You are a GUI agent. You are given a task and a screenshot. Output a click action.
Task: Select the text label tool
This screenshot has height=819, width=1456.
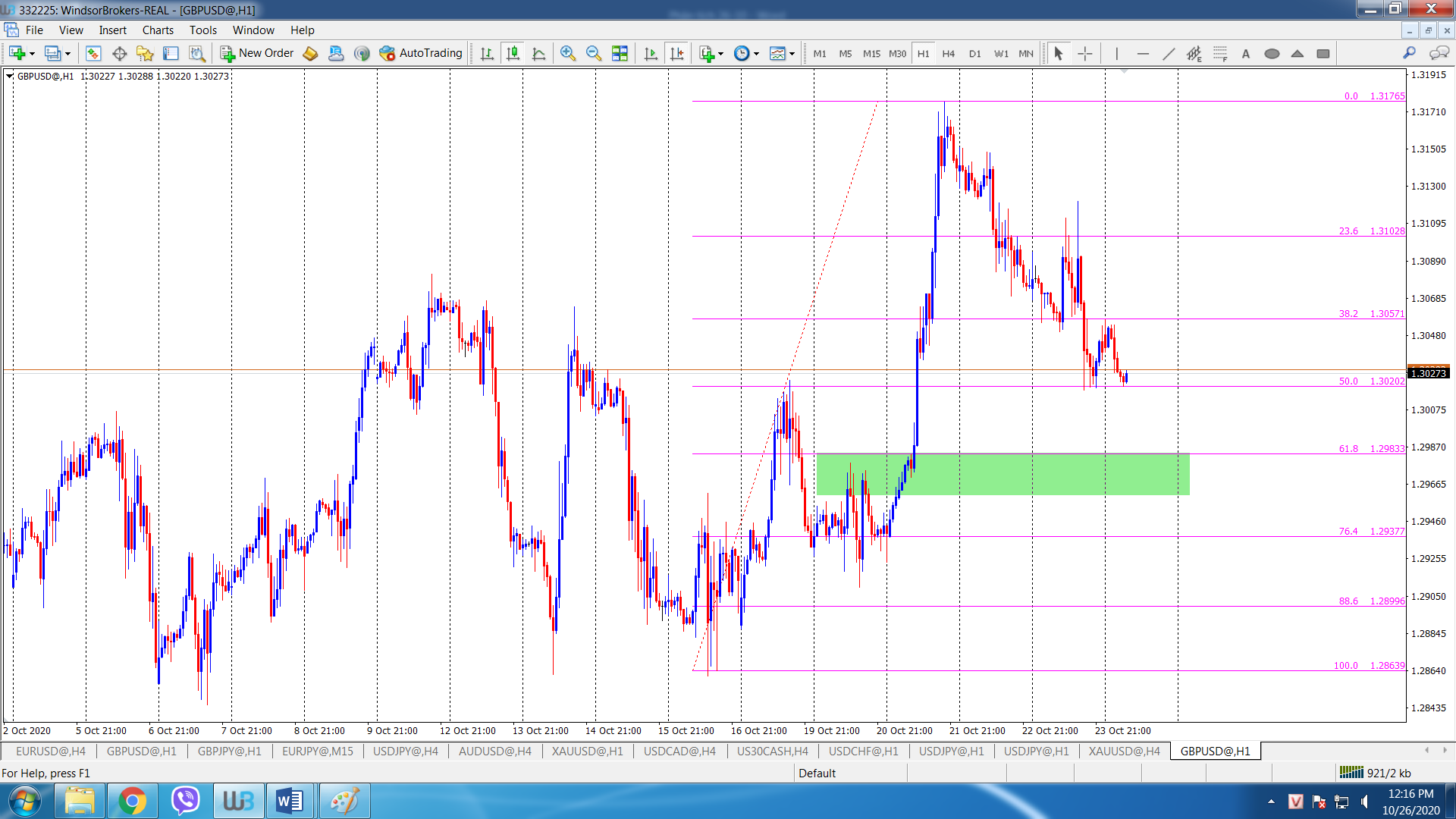pos(1245,53)
